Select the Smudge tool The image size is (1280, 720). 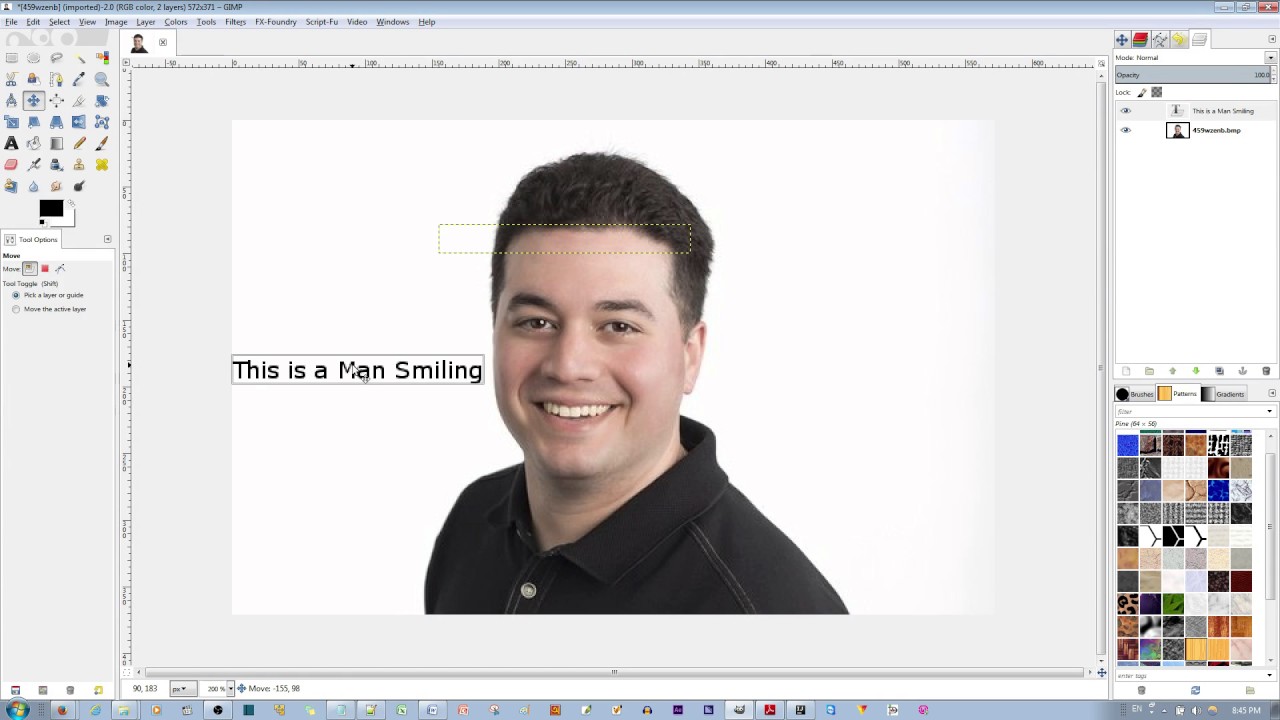[56, 186]
